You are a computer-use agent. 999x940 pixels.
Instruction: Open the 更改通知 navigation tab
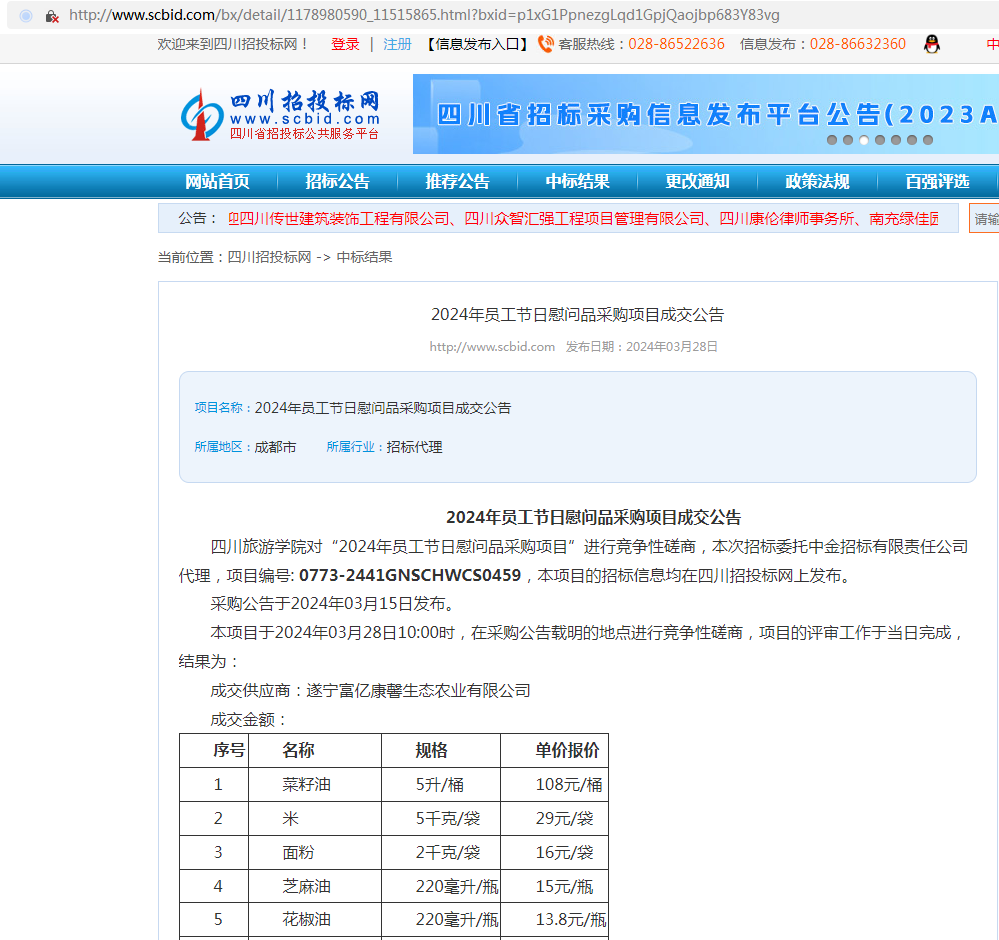(x=698, y=182)
